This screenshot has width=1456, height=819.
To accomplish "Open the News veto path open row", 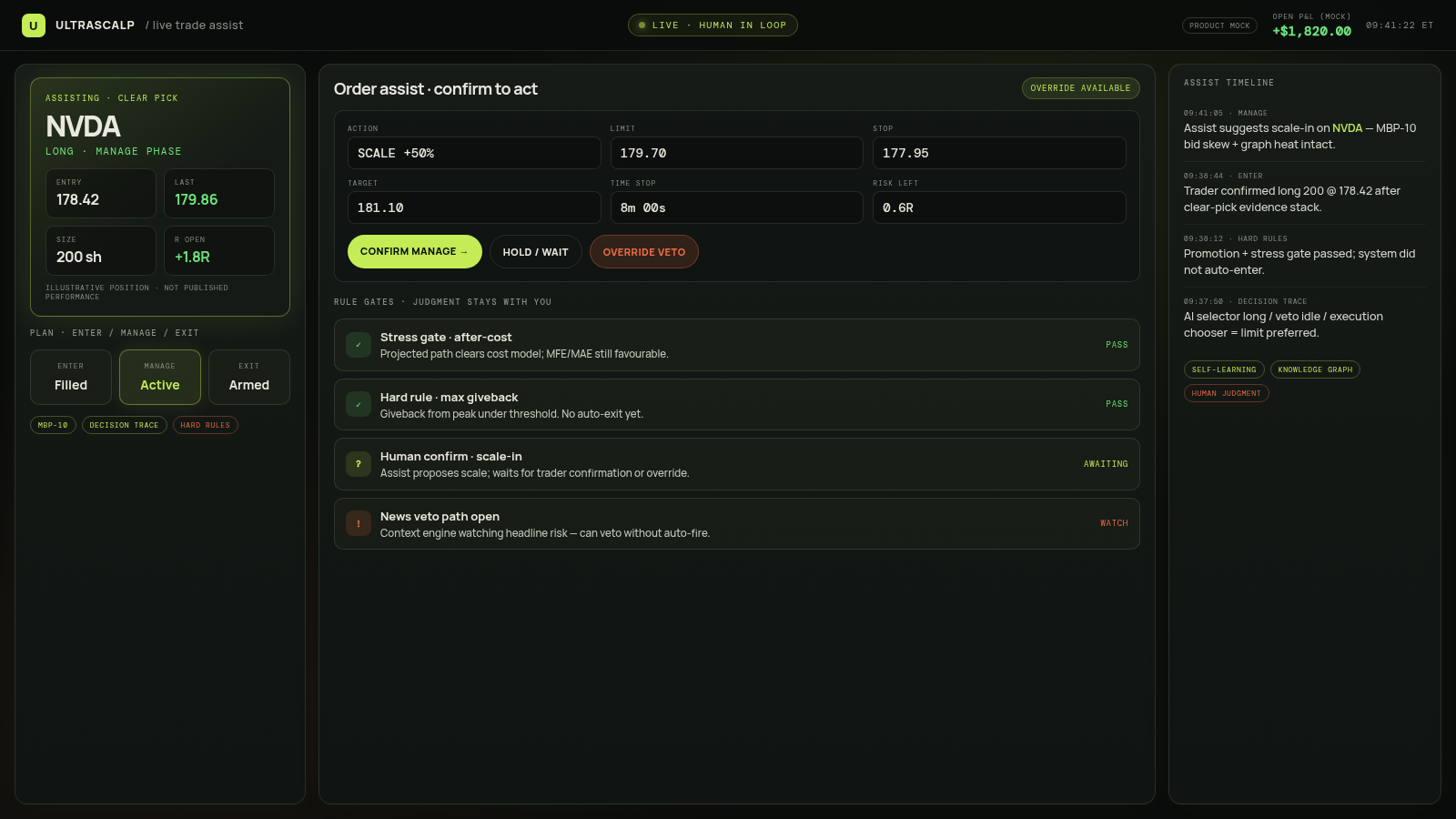I will point(737,524).
